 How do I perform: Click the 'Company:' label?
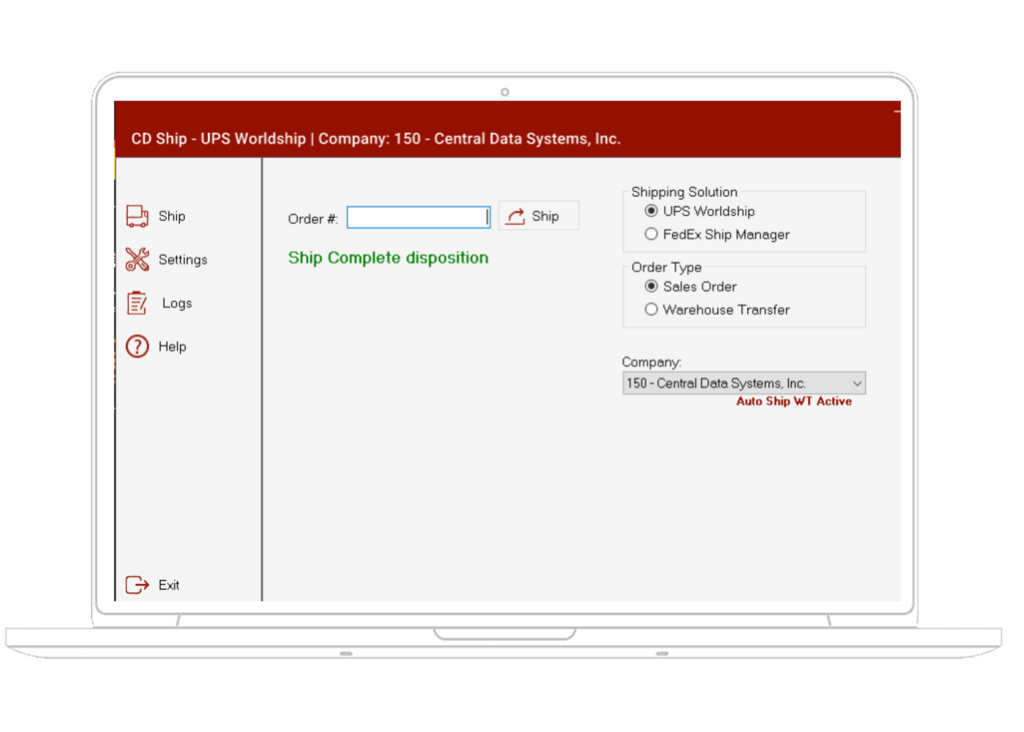pos(651,362)
